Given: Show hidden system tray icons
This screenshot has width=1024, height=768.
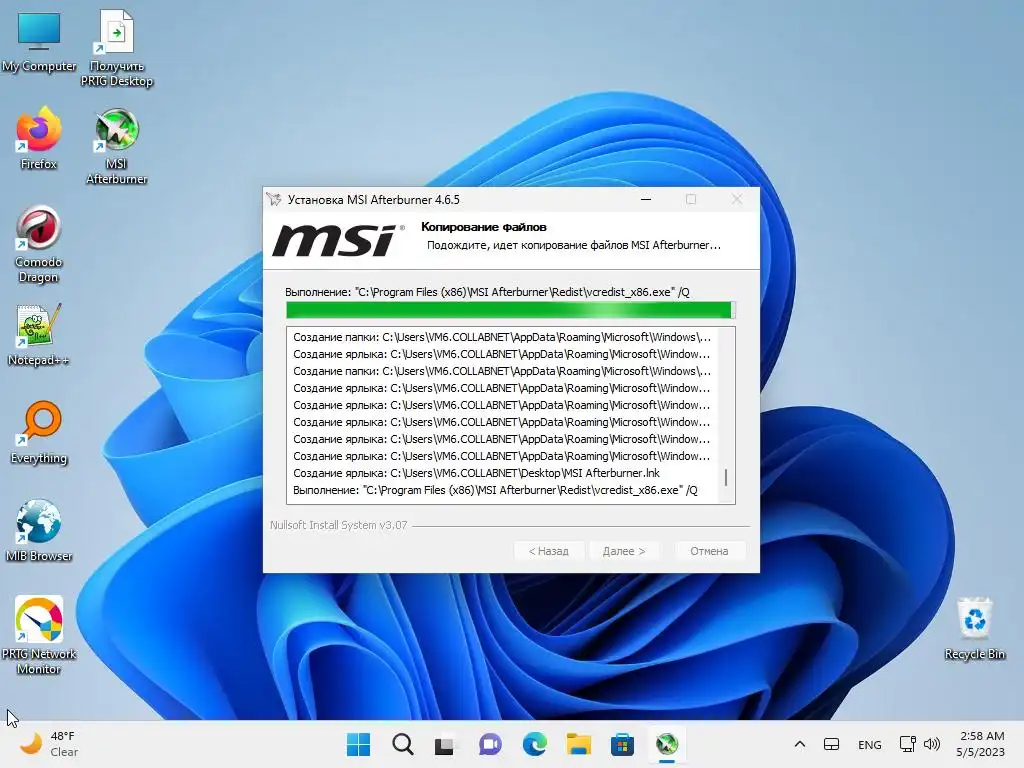Looking at the screenshot, I should tap(800, 744).
